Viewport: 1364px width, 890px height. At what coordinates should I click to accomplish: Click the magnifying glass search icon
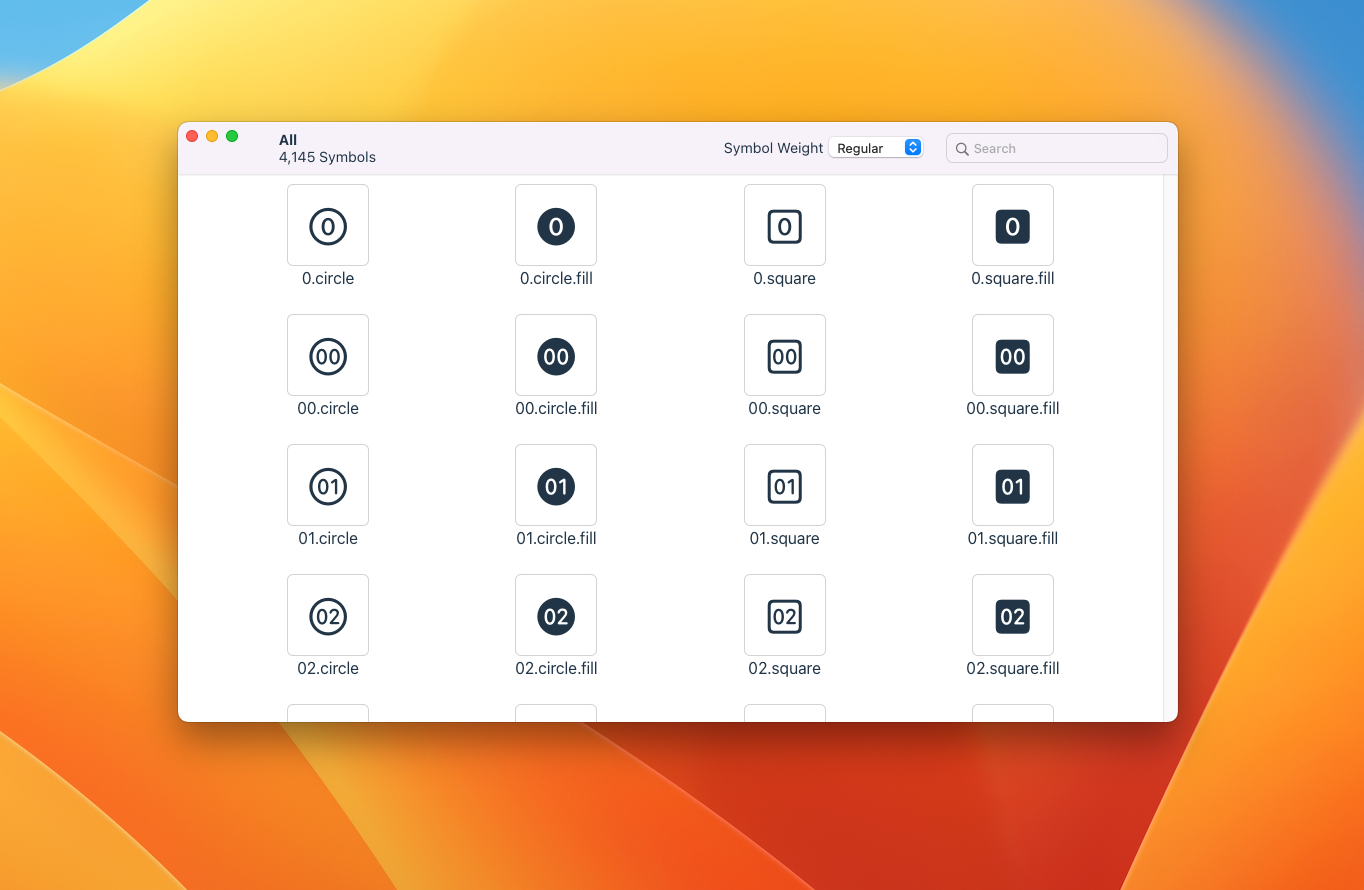pyautogui.click(x=962, y=149)
